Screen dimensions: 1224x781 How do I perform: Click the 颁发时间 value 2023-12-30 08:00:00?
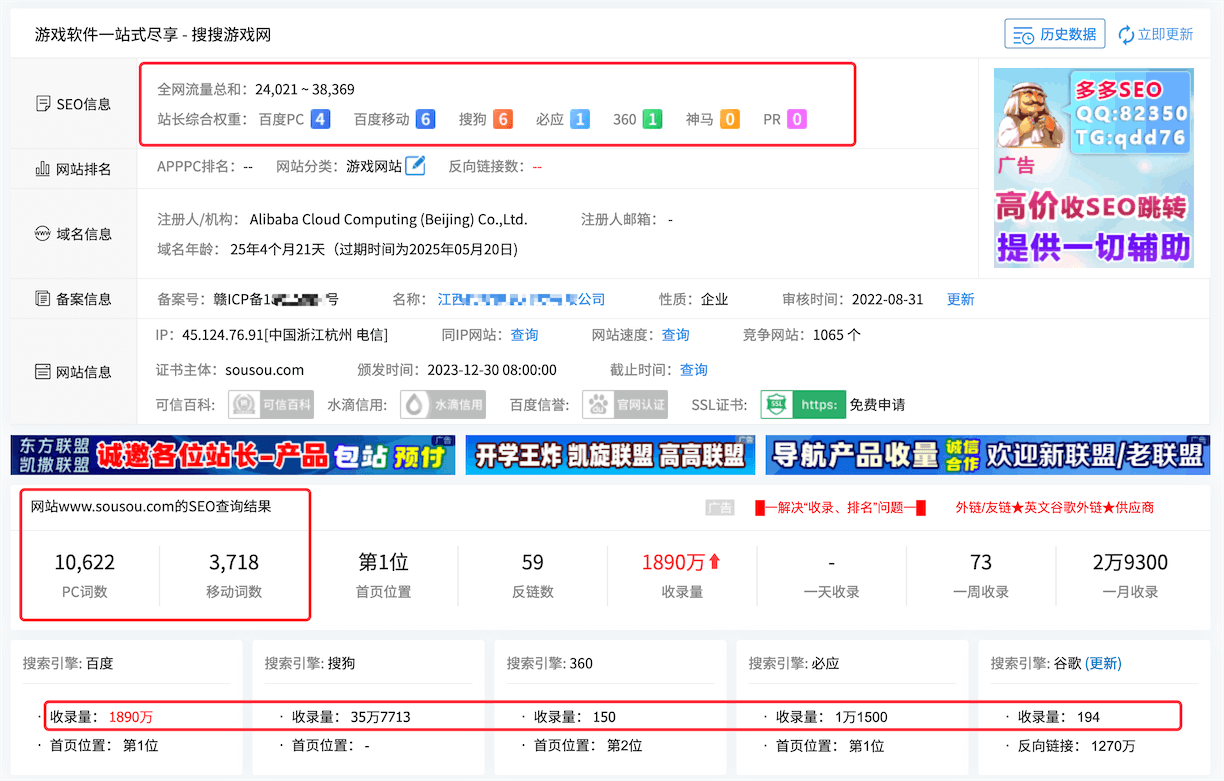click(x=492, y=370)
